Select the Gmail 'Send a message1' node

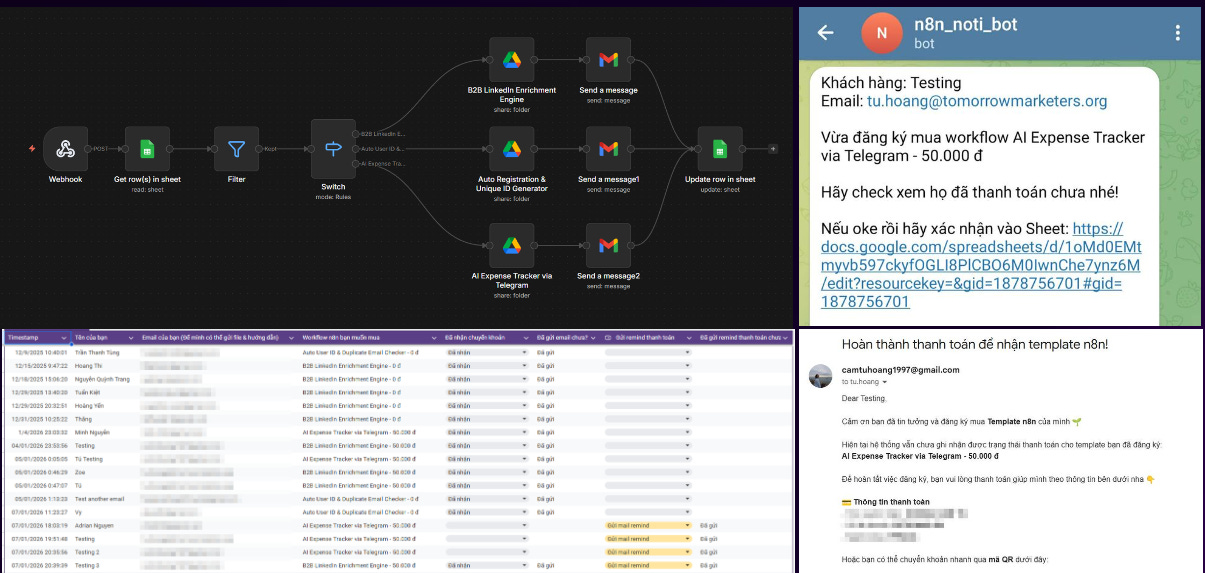click(608, 149)
